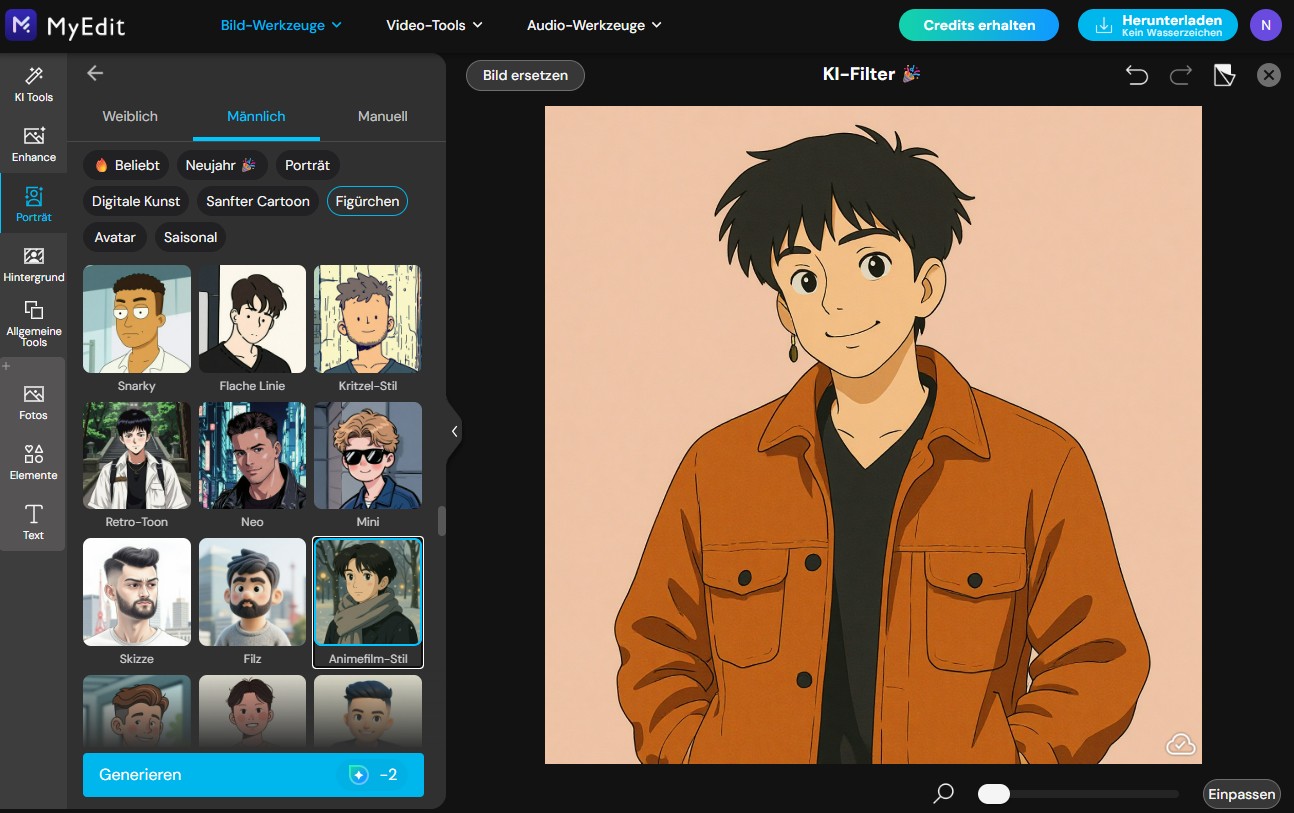
Task: Select Allgemeine Tools from the sidebar
Action: coord(33,322)
